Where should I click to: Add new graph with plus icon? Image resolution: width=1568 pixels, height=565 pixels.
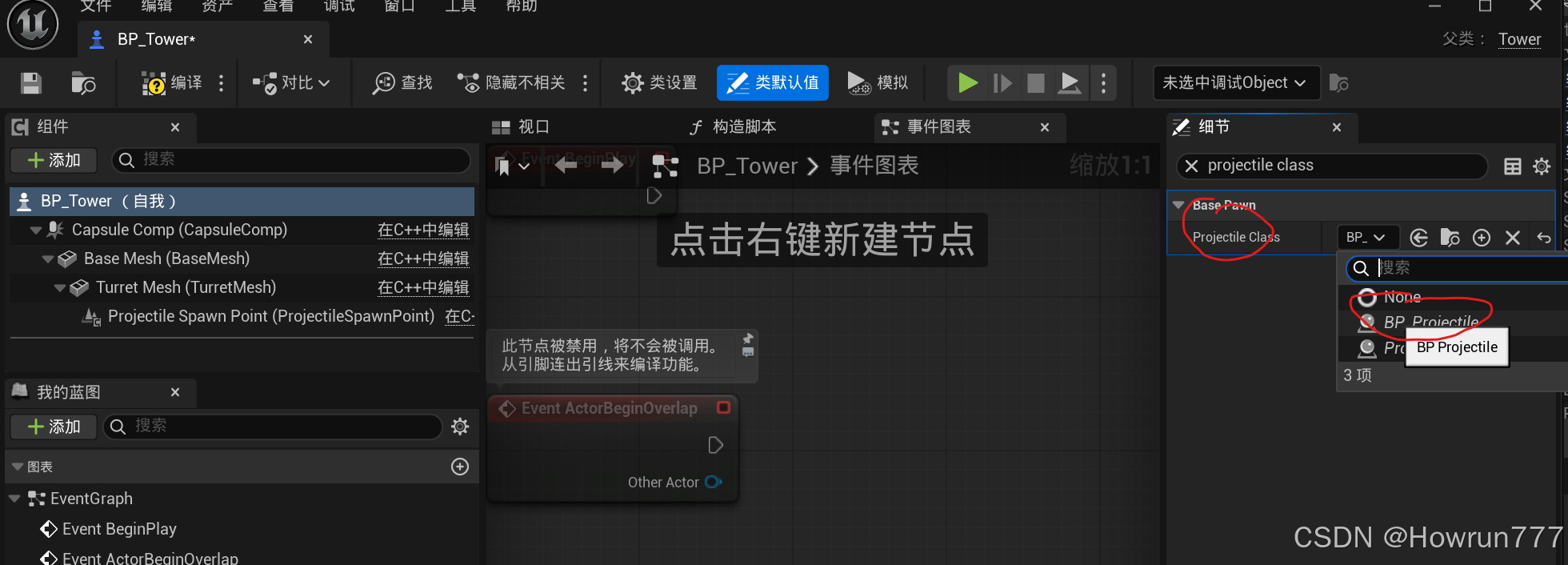click(460, 467)
